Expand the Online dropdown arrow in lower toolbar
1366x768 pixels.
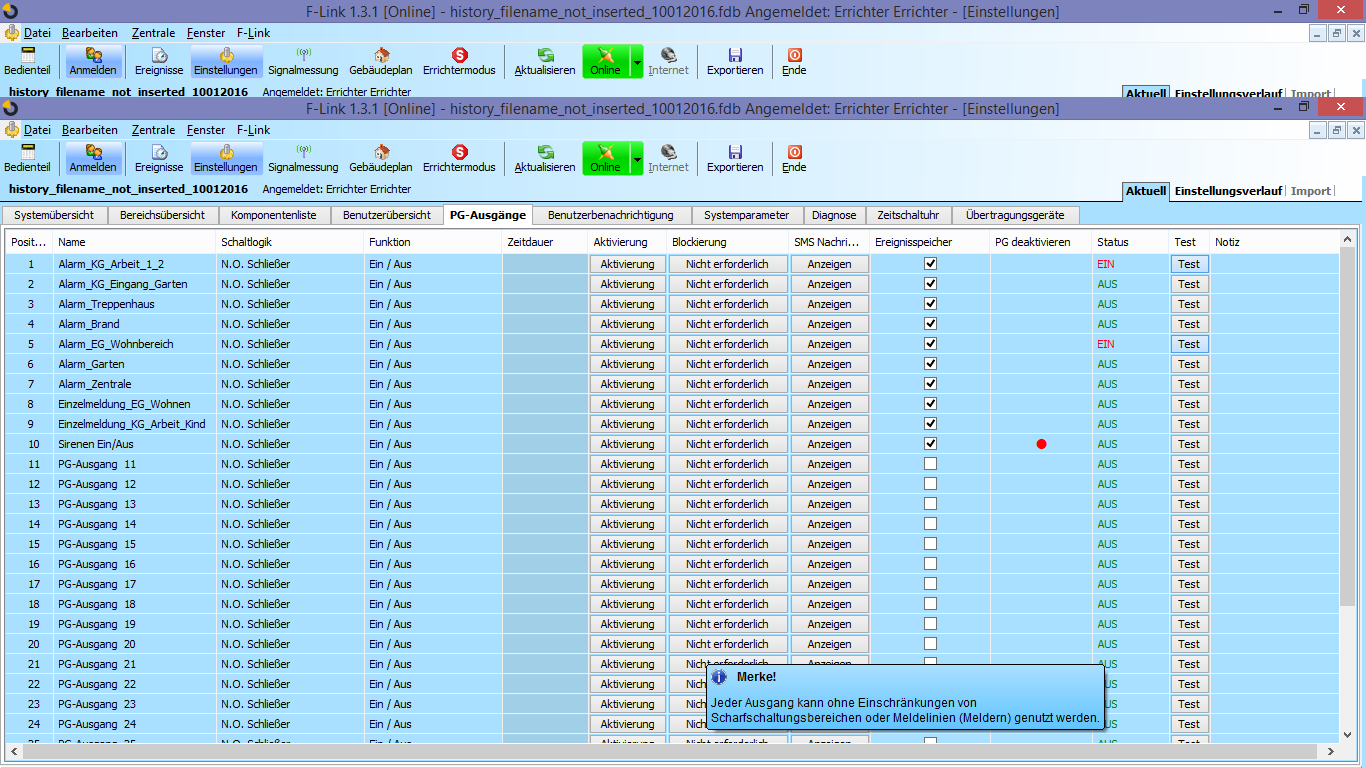[x=637, y=158]
